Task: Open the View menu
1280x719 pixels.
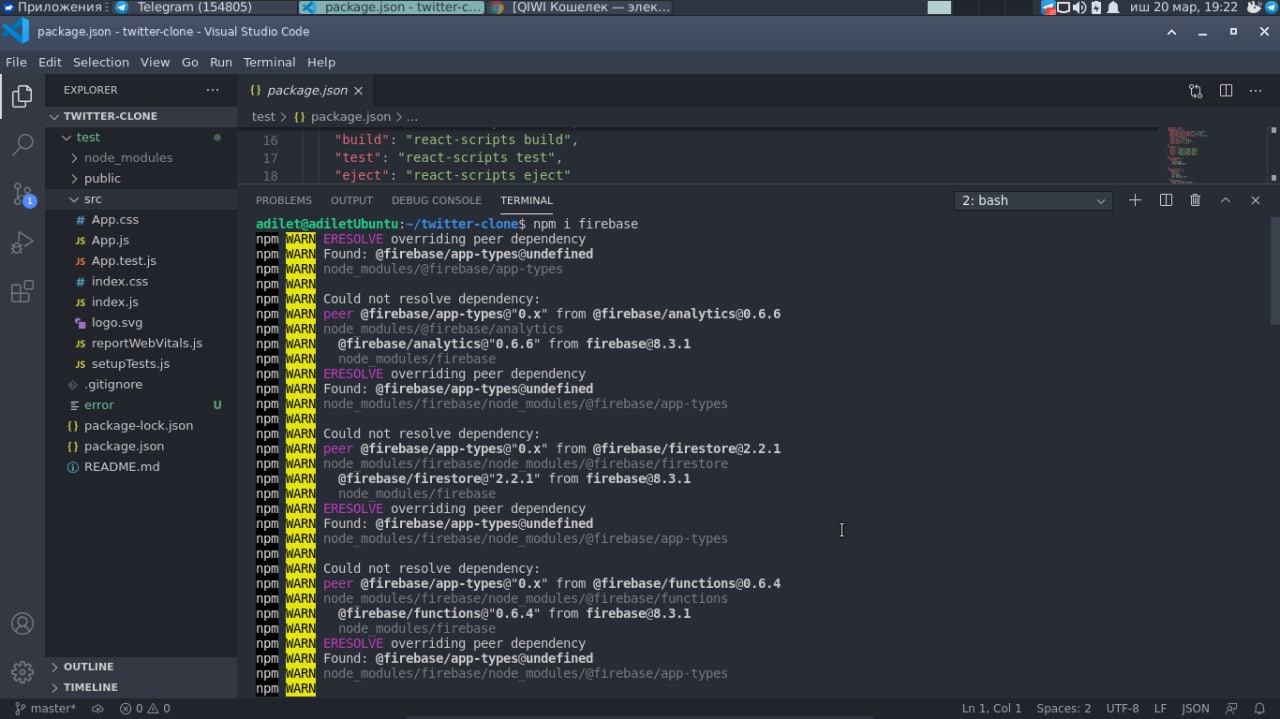Action: pos(155,62)
